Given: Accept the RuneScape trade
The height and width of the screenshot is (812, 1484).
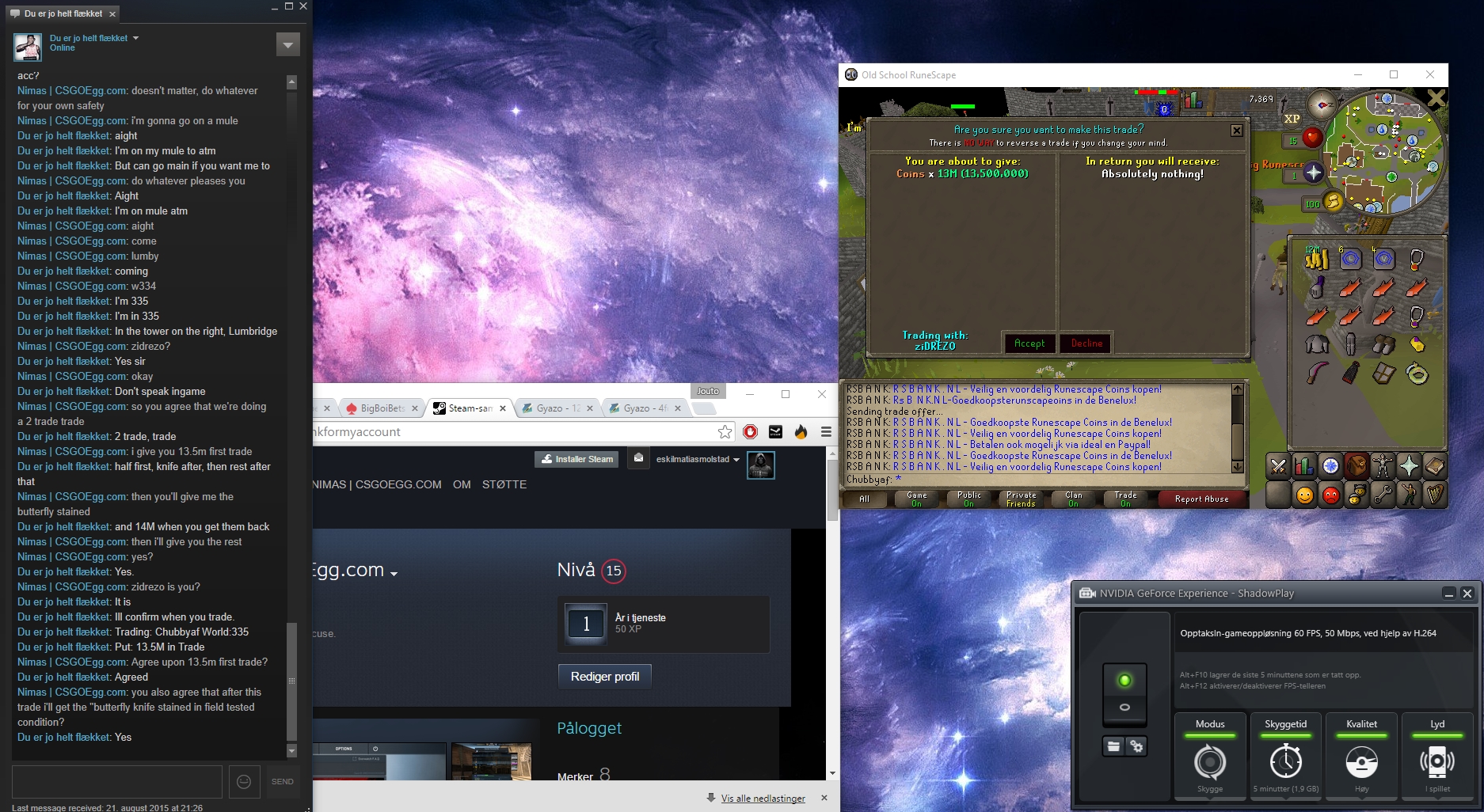Looking at the screenshot, I should coord(1029,343).
